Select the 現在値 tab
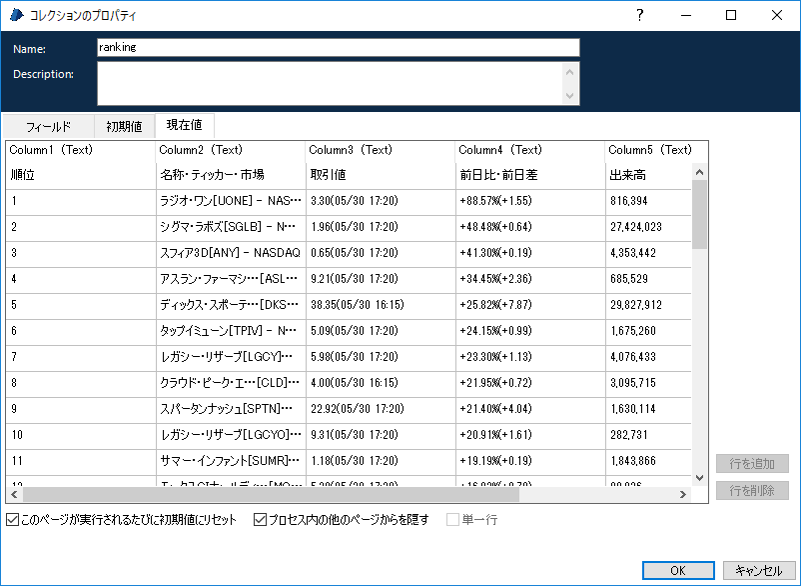Screen dimensions: 801x586 [184, 125]
